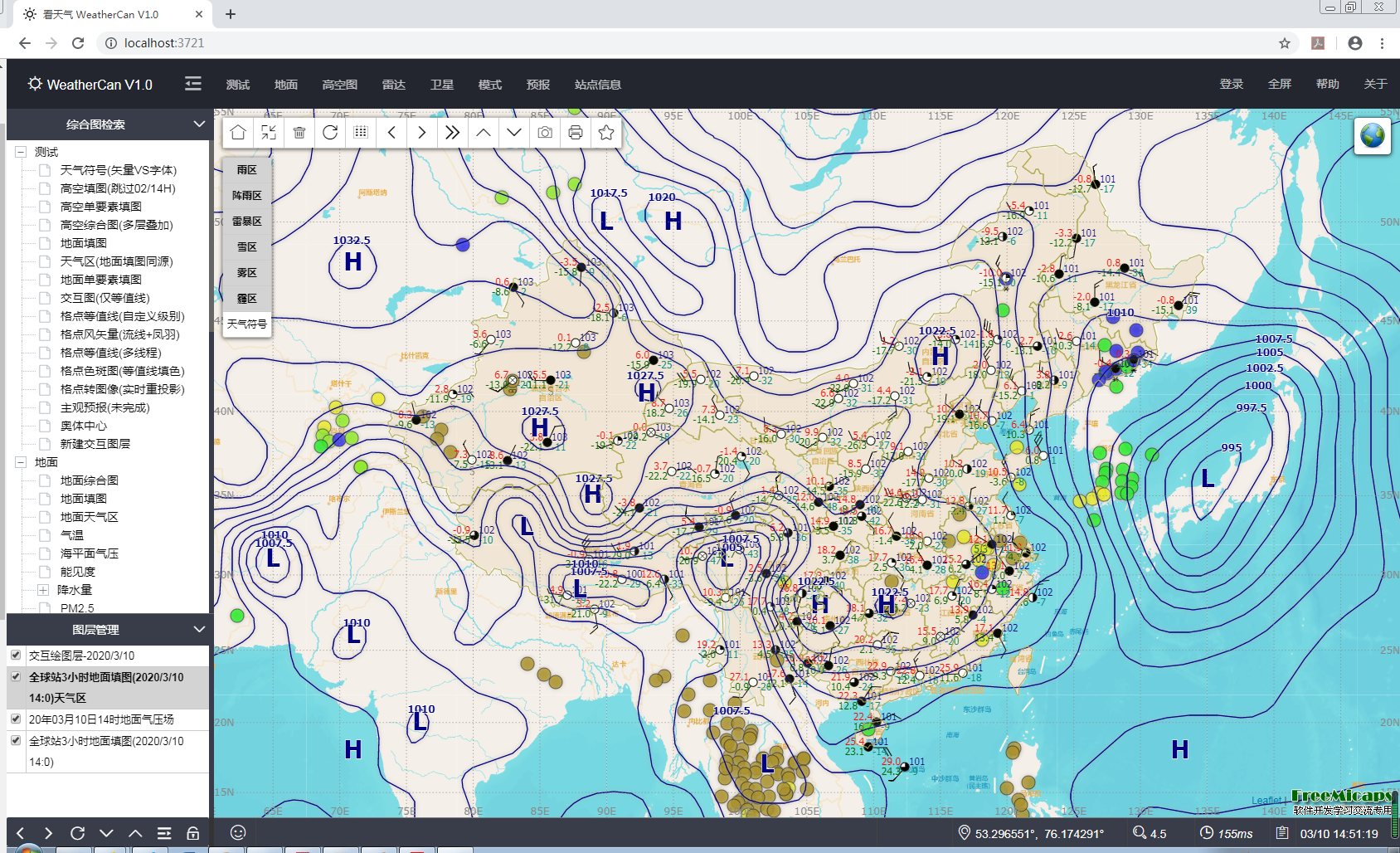The image size is (1400, 853).
Task: Take a map screenshot with the camera icon
Action: tap(544, 132)
